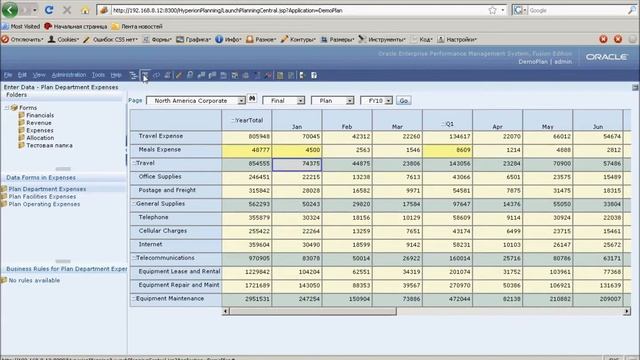Viewport: 640px width, 360px height.
Task: Open the browser history dropdown arrow
Action: pos(35,10)
